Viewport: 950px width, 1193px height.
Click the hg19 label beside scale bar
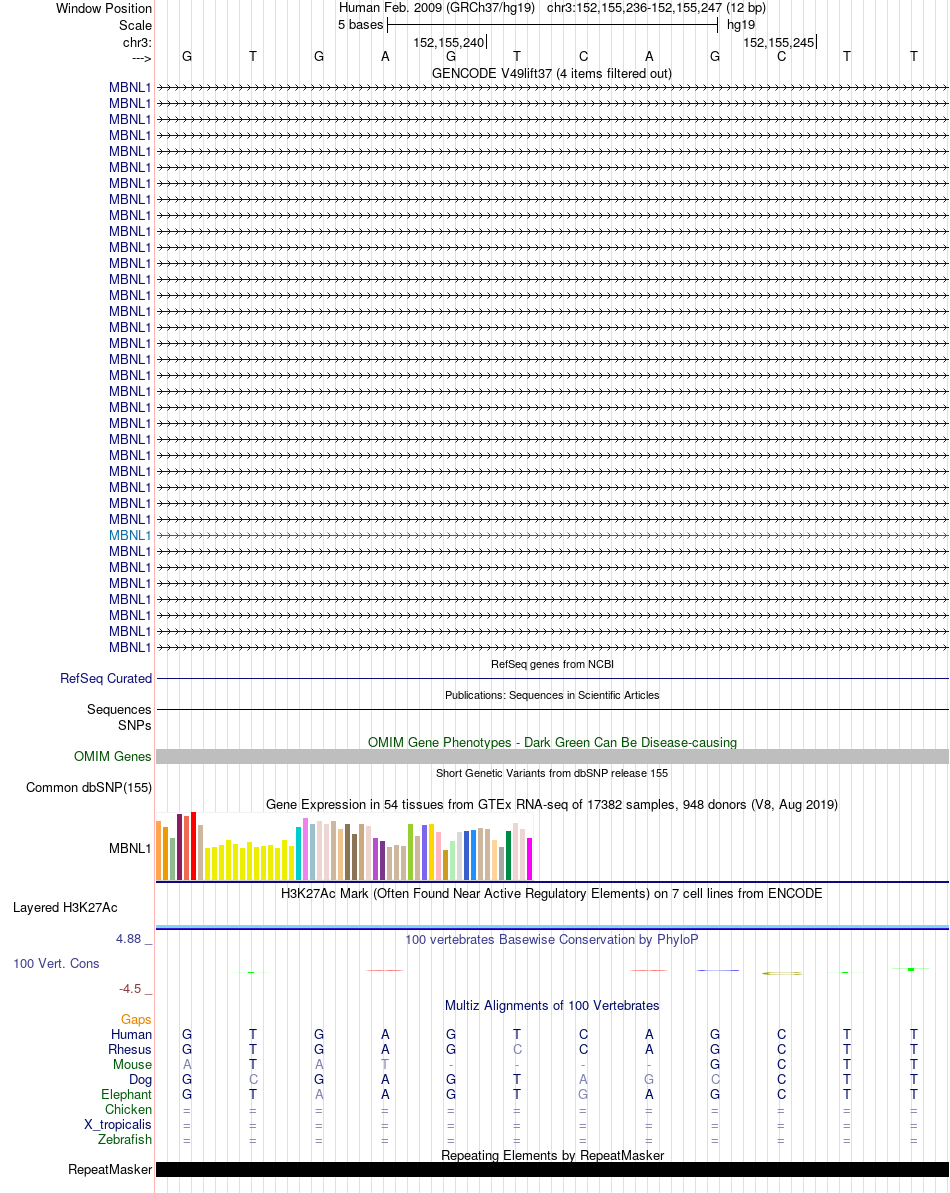coord(741,24)
